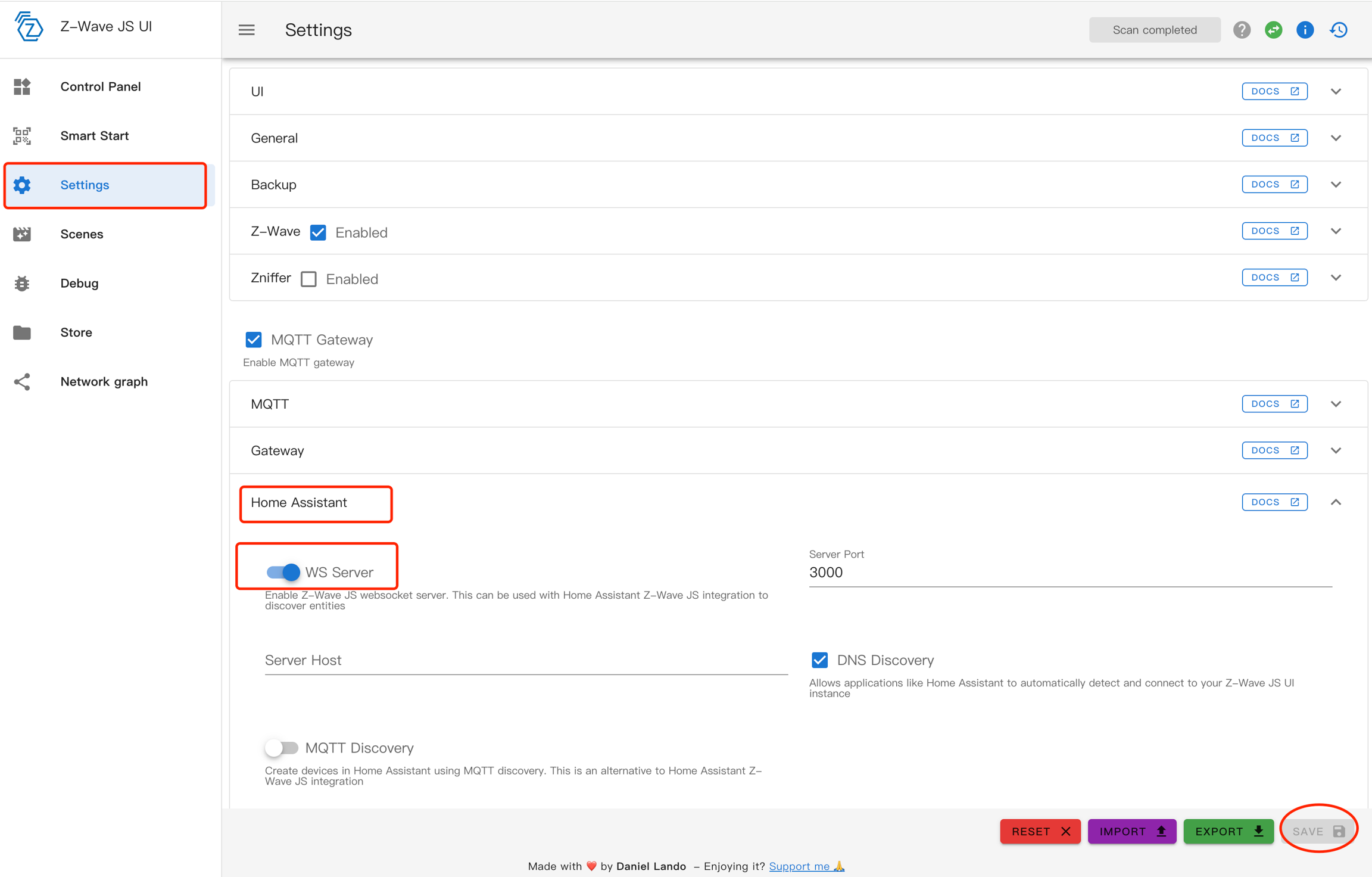Viewport: 1372px width, 877px height.
Task: Open the blue info icon
Action: (x=1305, y=30)
